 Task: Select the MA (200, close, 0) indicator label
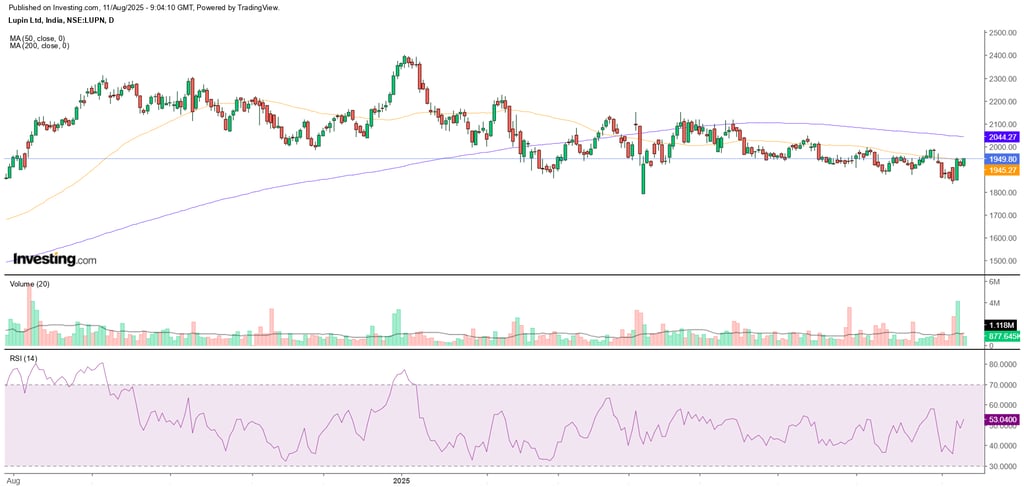pos(39,46)
